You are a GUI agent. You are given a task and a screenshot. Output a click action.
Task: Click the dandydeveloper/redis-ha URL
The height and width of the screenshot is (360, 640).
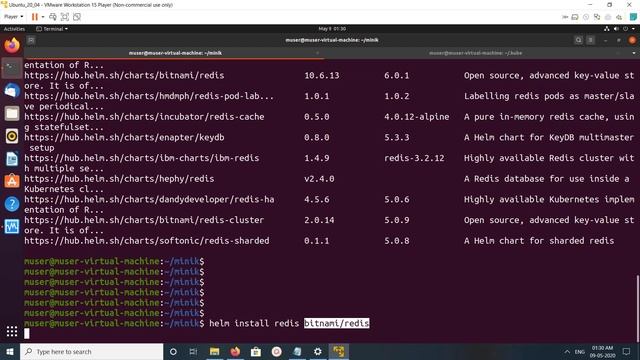point(149,200)
